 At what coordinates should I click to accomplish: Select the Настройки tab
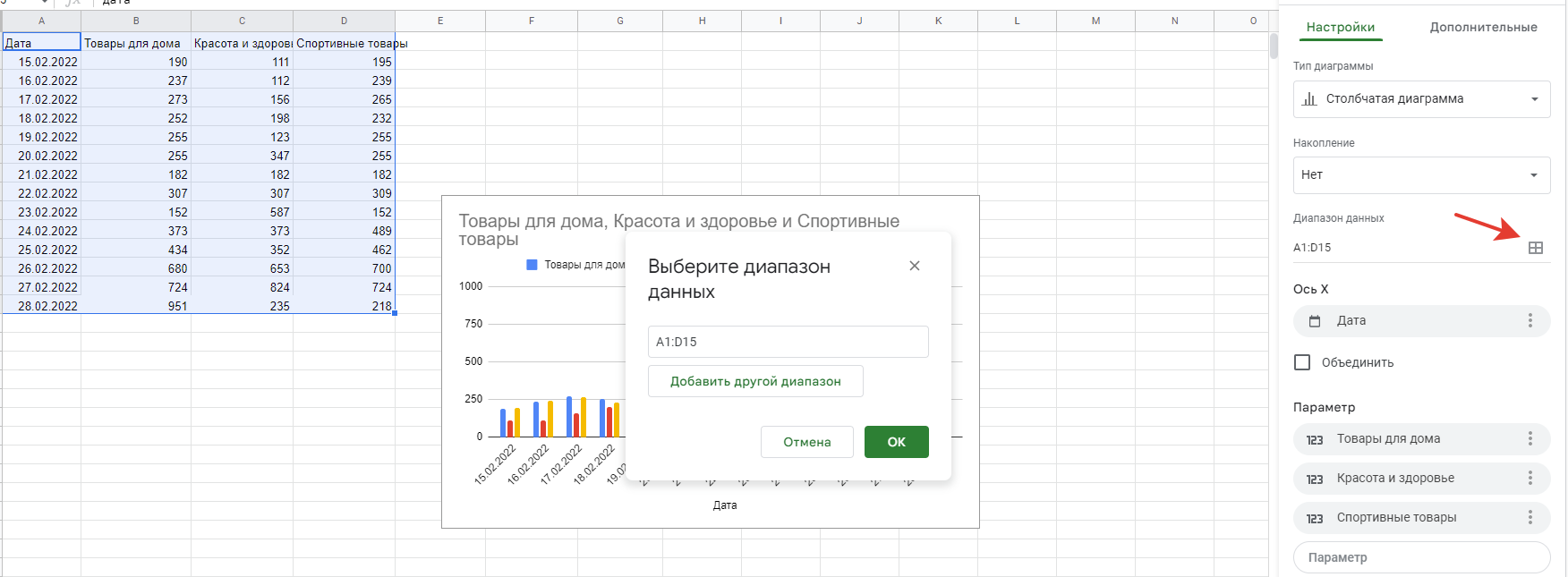coord(1340,27)
